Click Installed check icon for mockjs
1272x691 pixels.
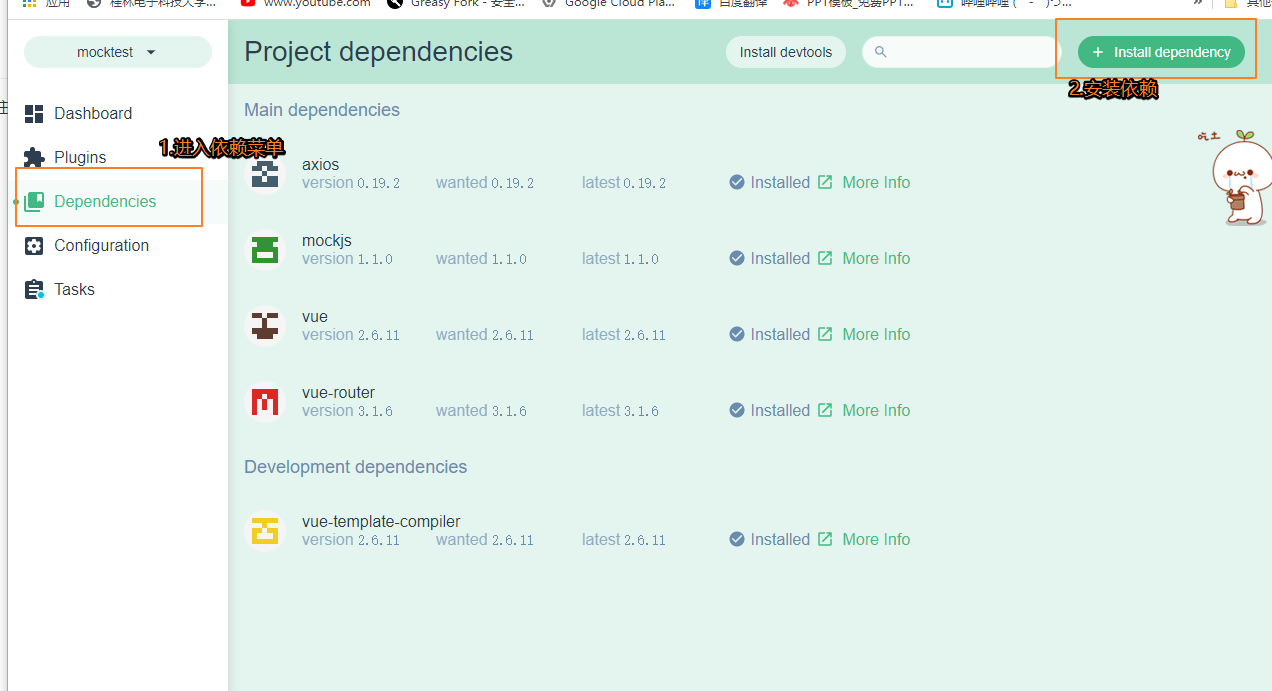click(737, 258)
